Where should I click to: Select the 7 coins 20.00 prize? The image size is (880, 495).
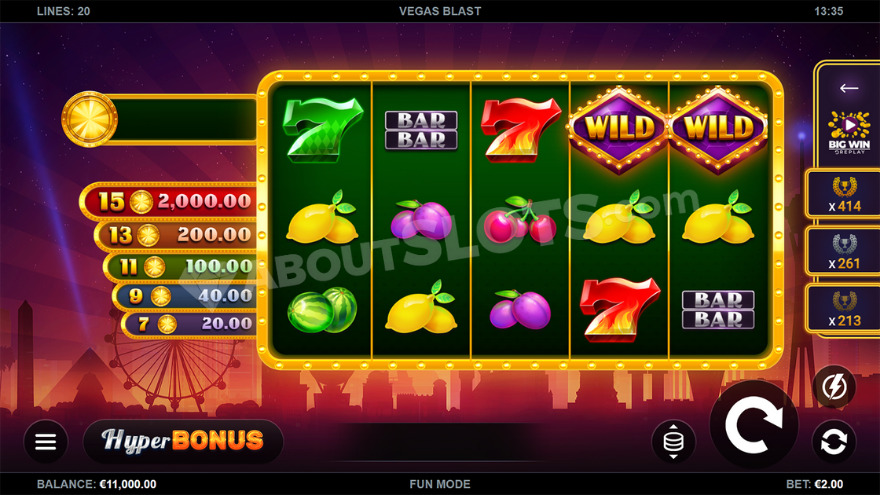190,323
